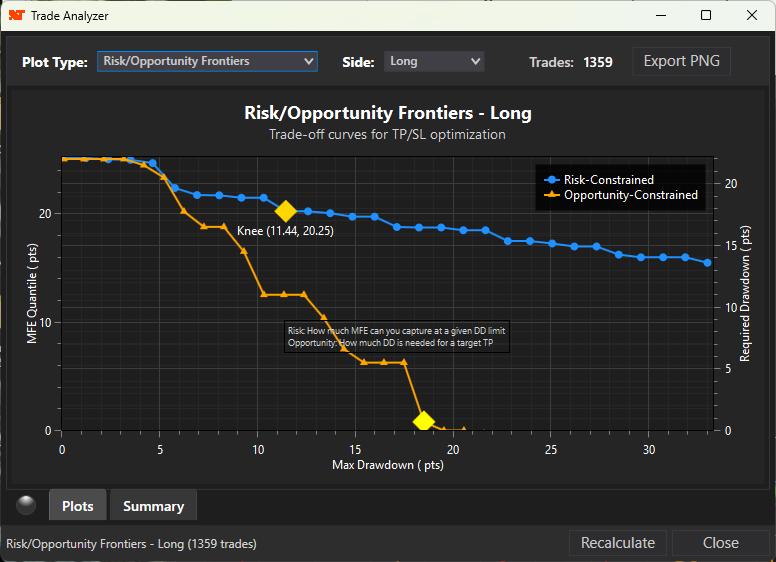776x562 pixels.
Task: Maximize the Trade Analyzer window
Action: (x=706, y=16)
